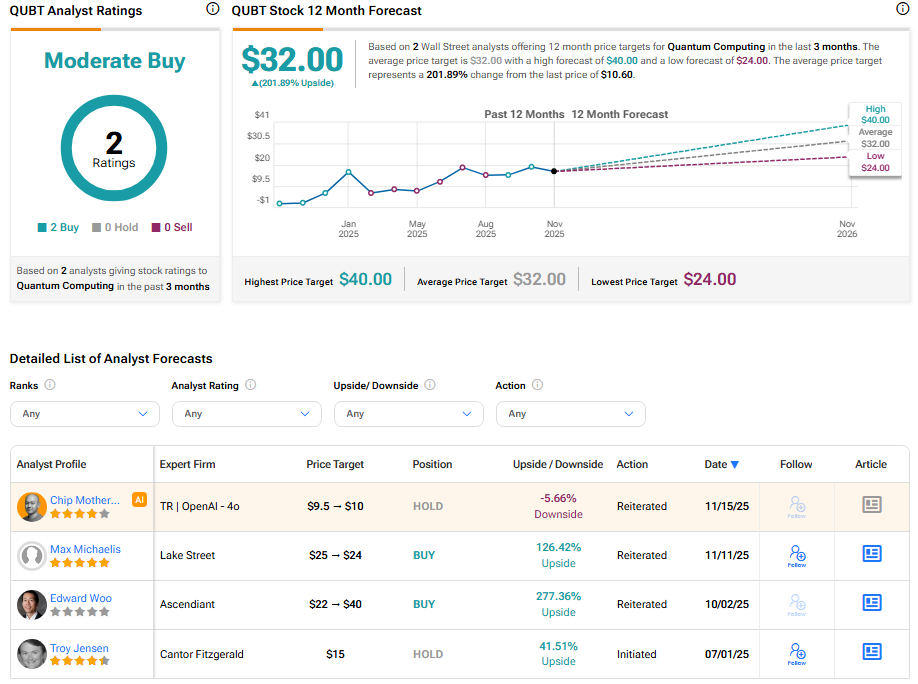Click info icon beside Analyst Rating filter label

[250, 385]
